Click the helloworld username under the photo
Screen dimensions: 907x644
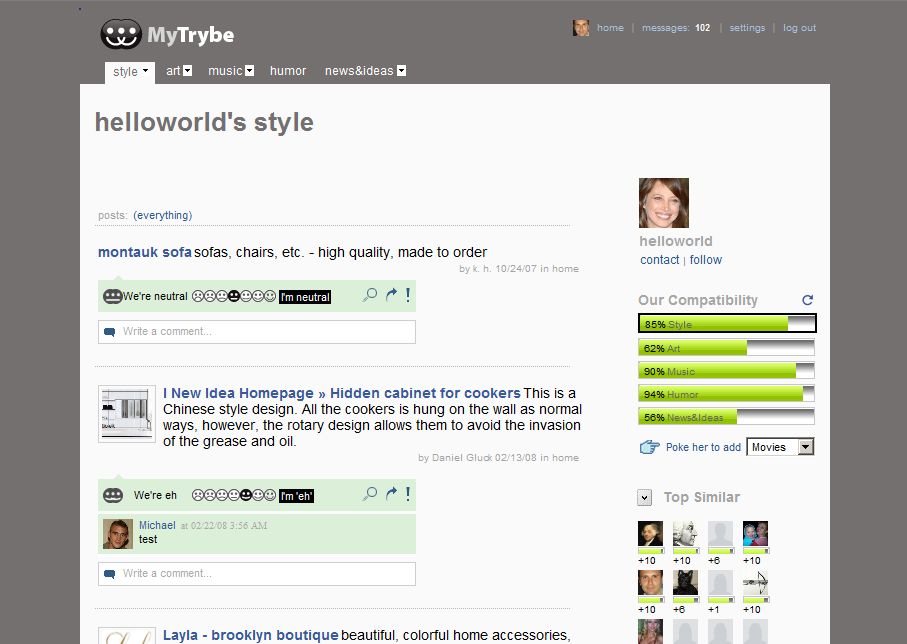[676, 241]
